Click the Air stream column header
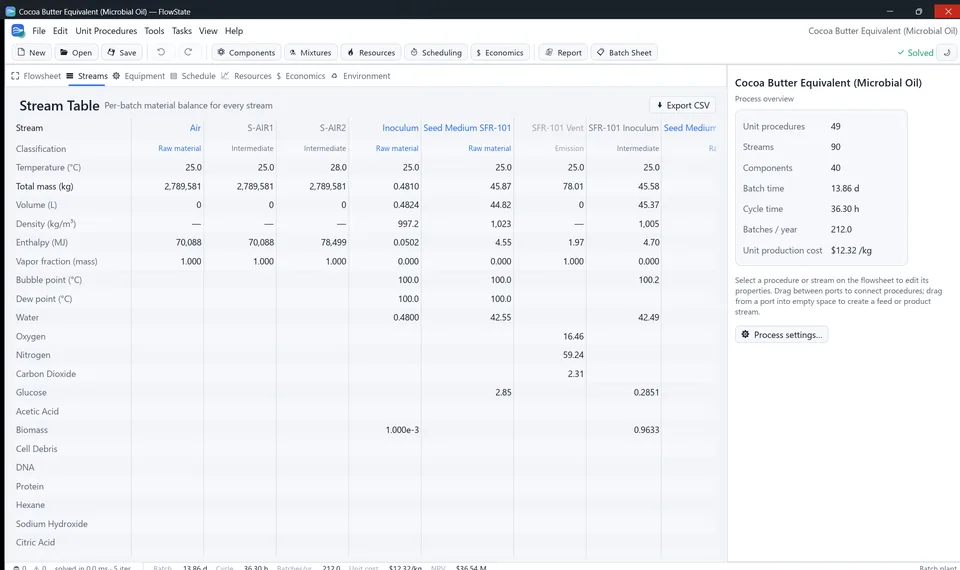 click(195, 128)
